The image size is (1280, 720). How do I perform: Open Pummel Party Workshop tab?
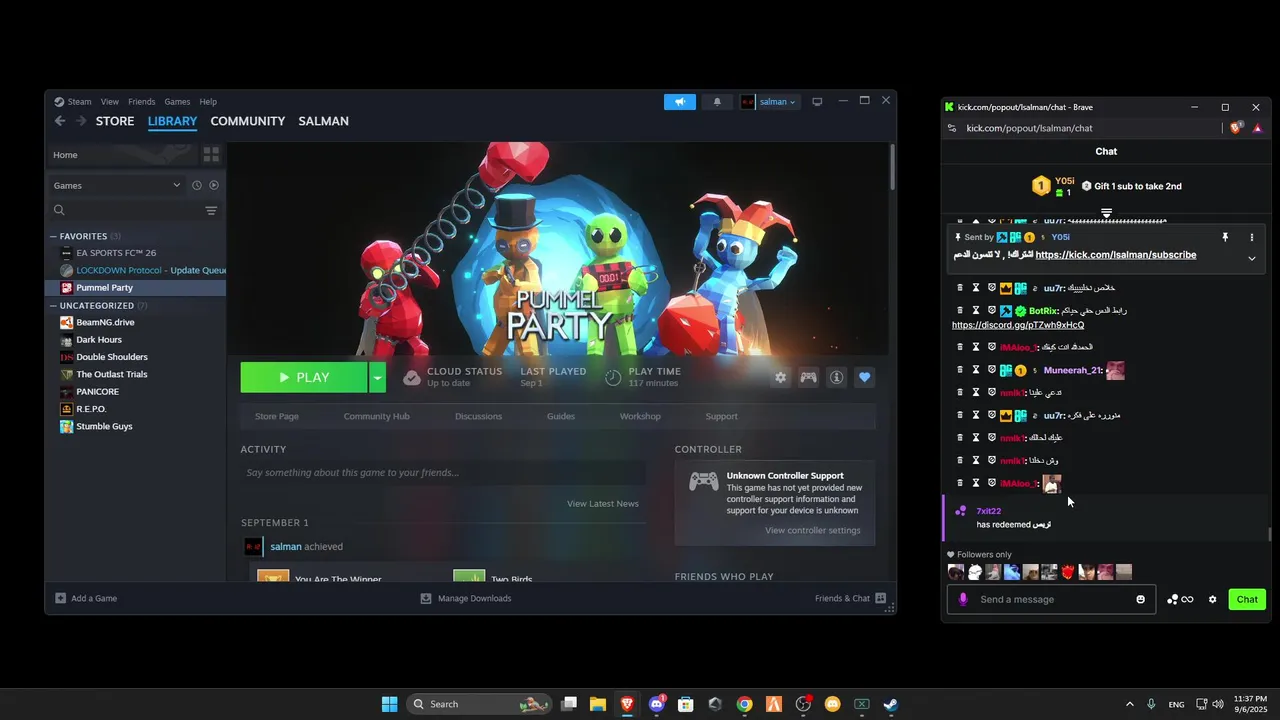[640, 416]
